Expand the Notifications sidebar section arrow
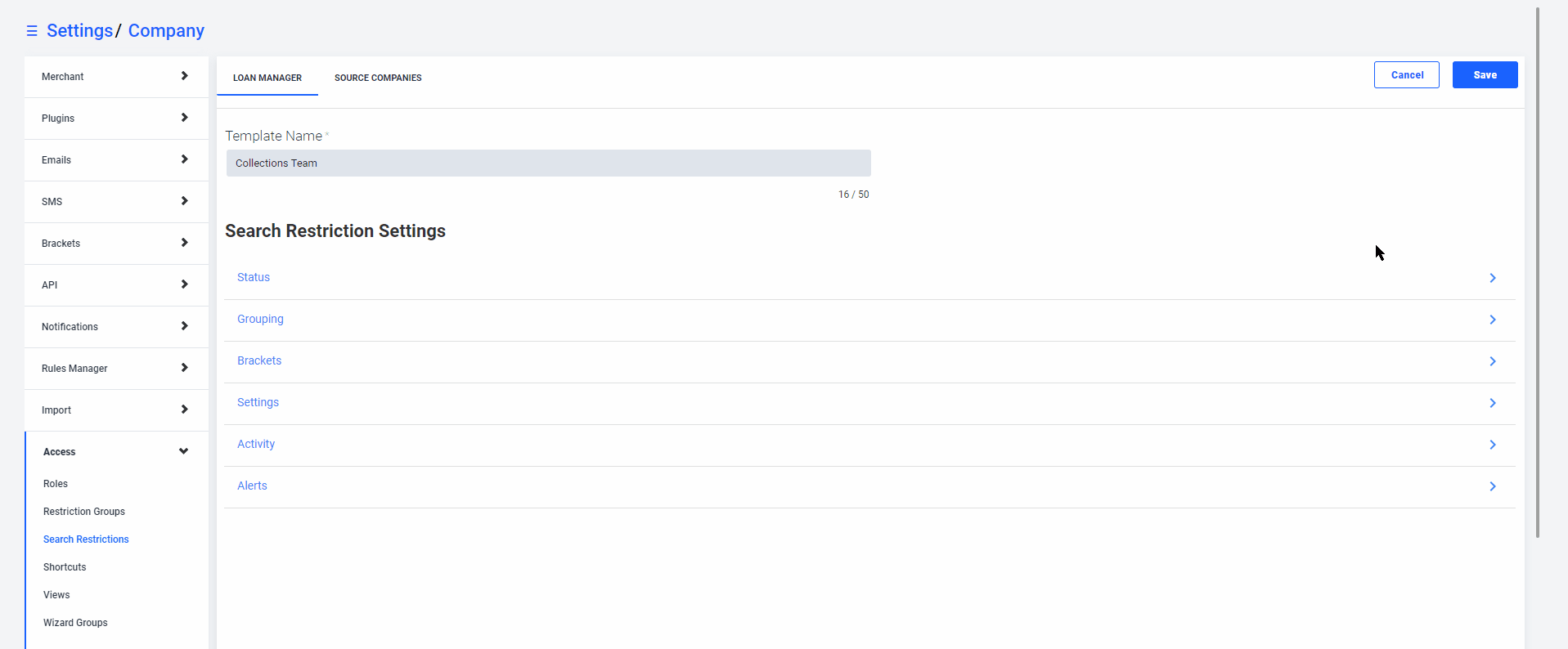This screenshot has width=1568, height=649. click(184, 326)
